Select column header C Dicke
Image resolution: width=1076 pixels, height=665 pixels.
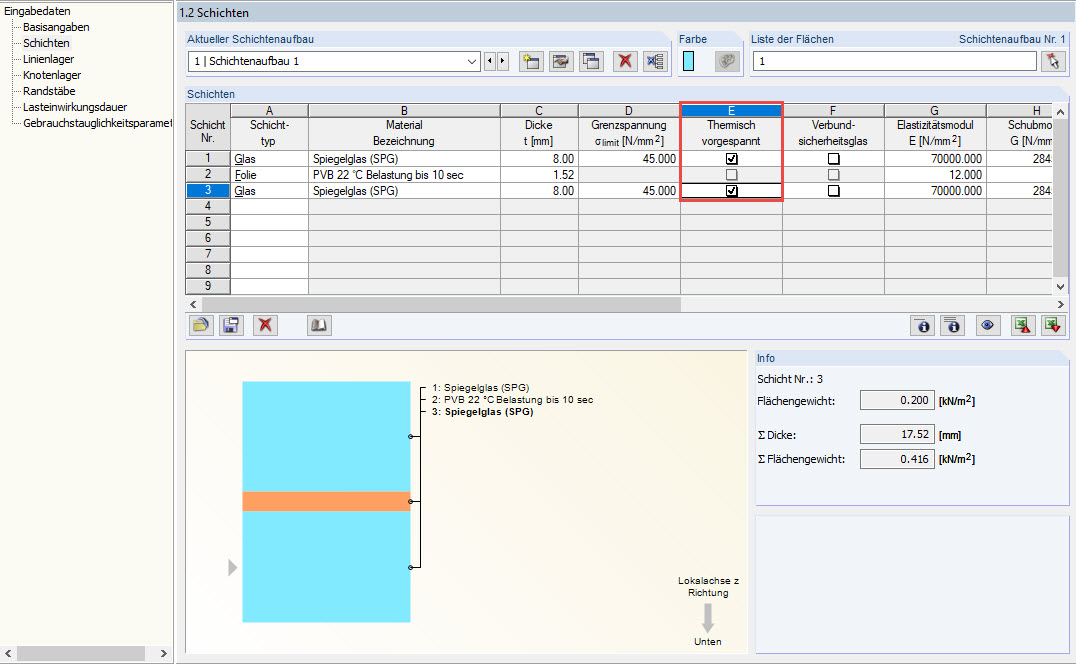539,110
